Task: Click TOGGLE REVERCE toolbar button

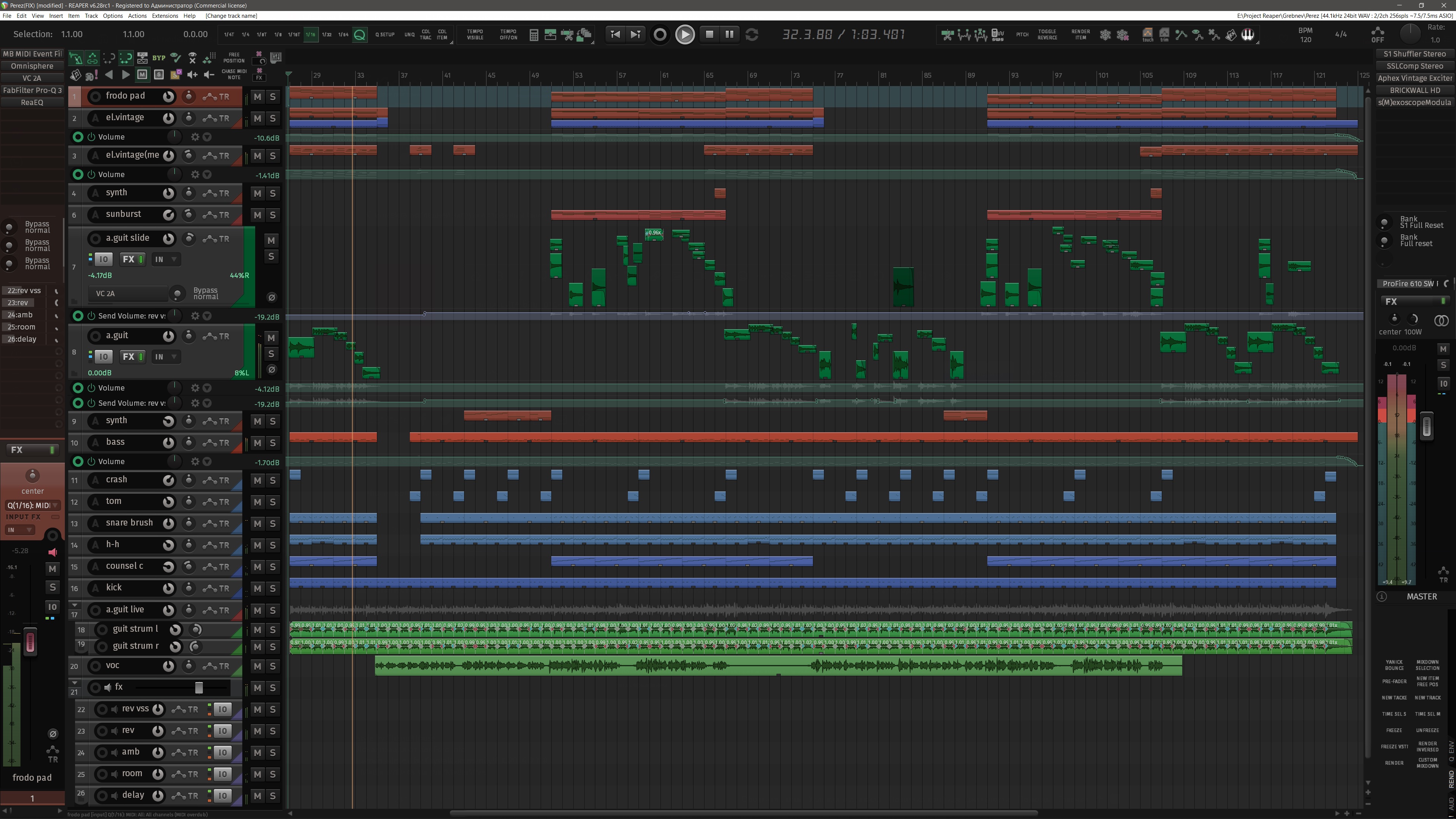Action: (1047, 35)
